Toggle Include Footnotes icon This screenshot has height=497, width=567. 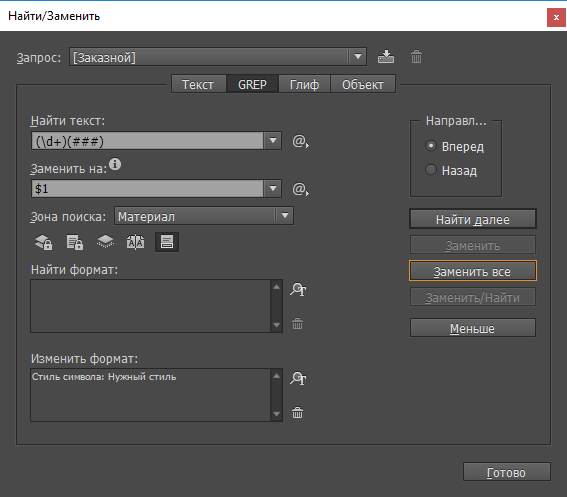[x=167, y=242]
